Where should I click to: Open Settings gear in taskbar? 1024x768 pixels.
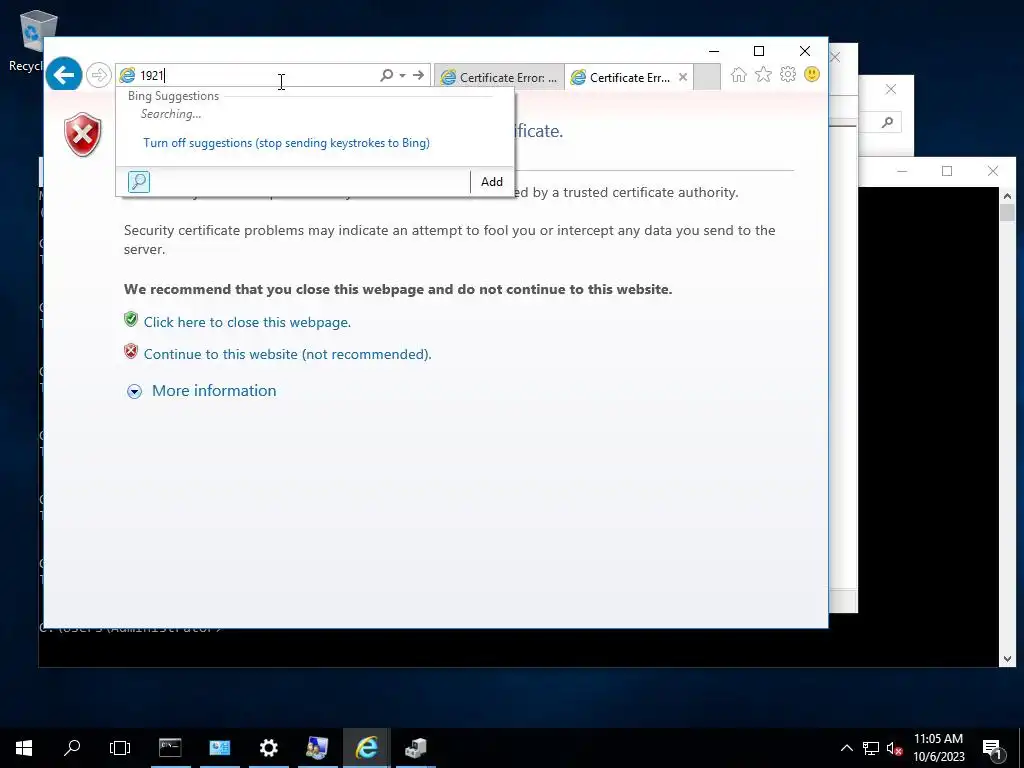tap(268, 748)
